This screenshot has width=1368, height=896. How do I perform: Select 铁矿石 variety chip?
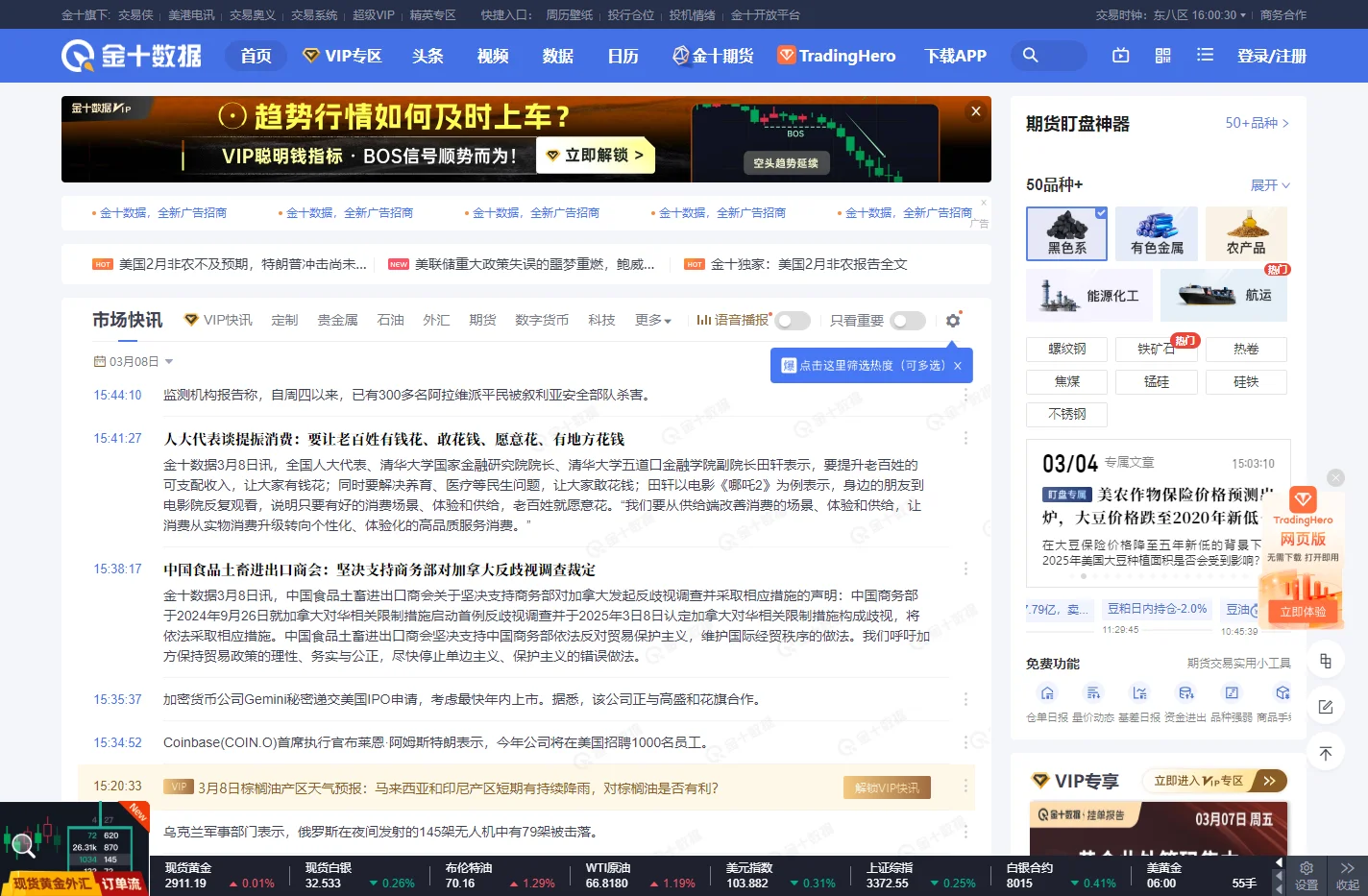pyautogui.click(x=1157, y=350)
